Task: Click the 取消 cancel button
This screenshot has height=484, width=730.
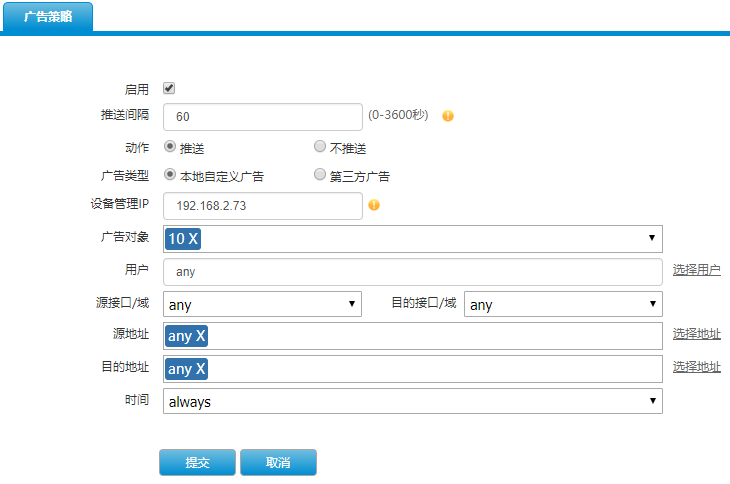Action: [278, 462]
